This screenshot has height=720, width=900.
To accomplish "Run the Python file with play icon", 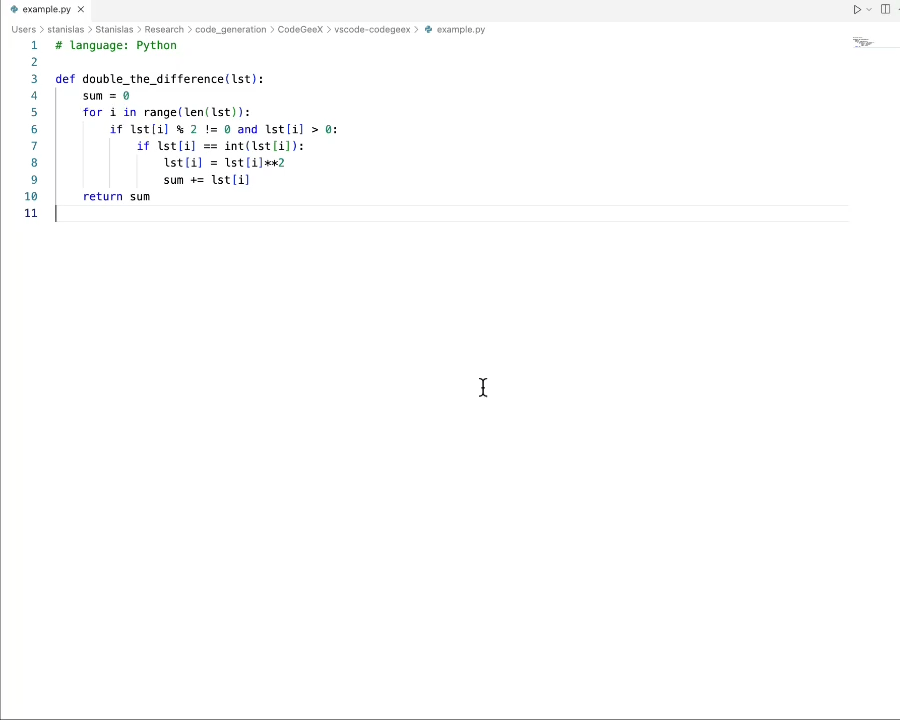I will [857, 9].
